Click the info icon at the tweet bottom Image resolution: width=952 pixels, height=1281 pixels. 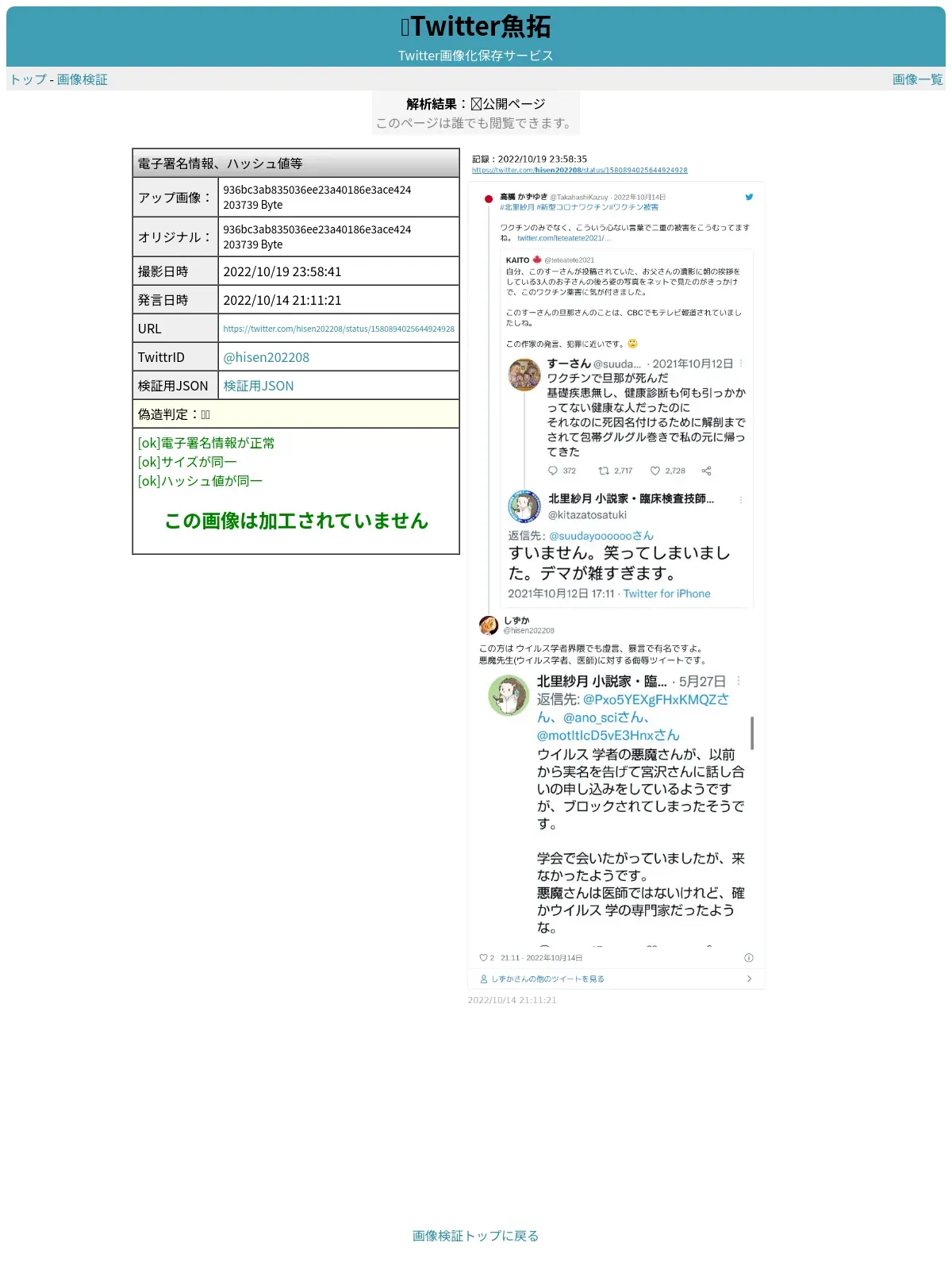749,958
